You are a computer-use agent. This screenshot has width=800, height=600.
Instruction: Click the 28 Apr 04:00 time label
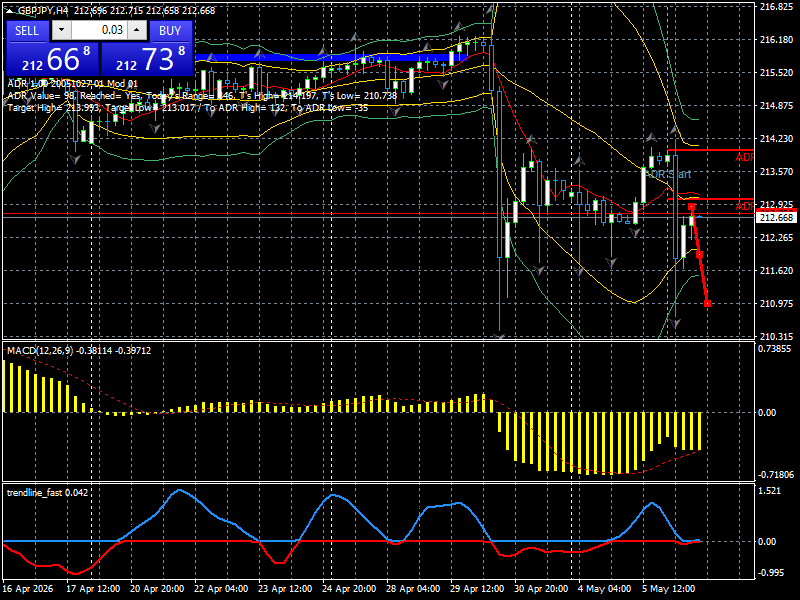point(413,588)
